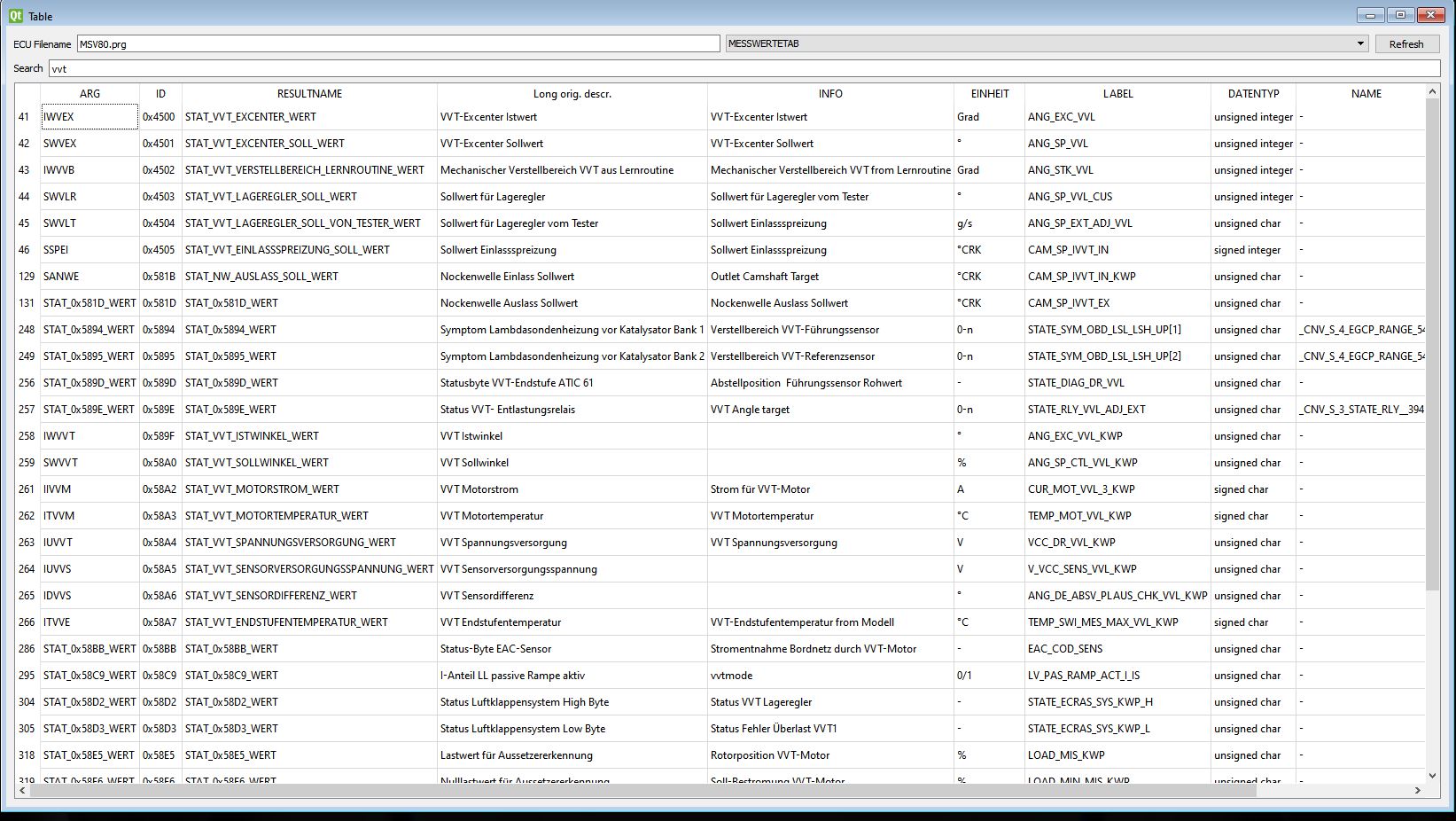Click the V_VCC_SENS_VVL_KWP cell
Screen dimensions: 1456x821
(x=1117, y=569)
